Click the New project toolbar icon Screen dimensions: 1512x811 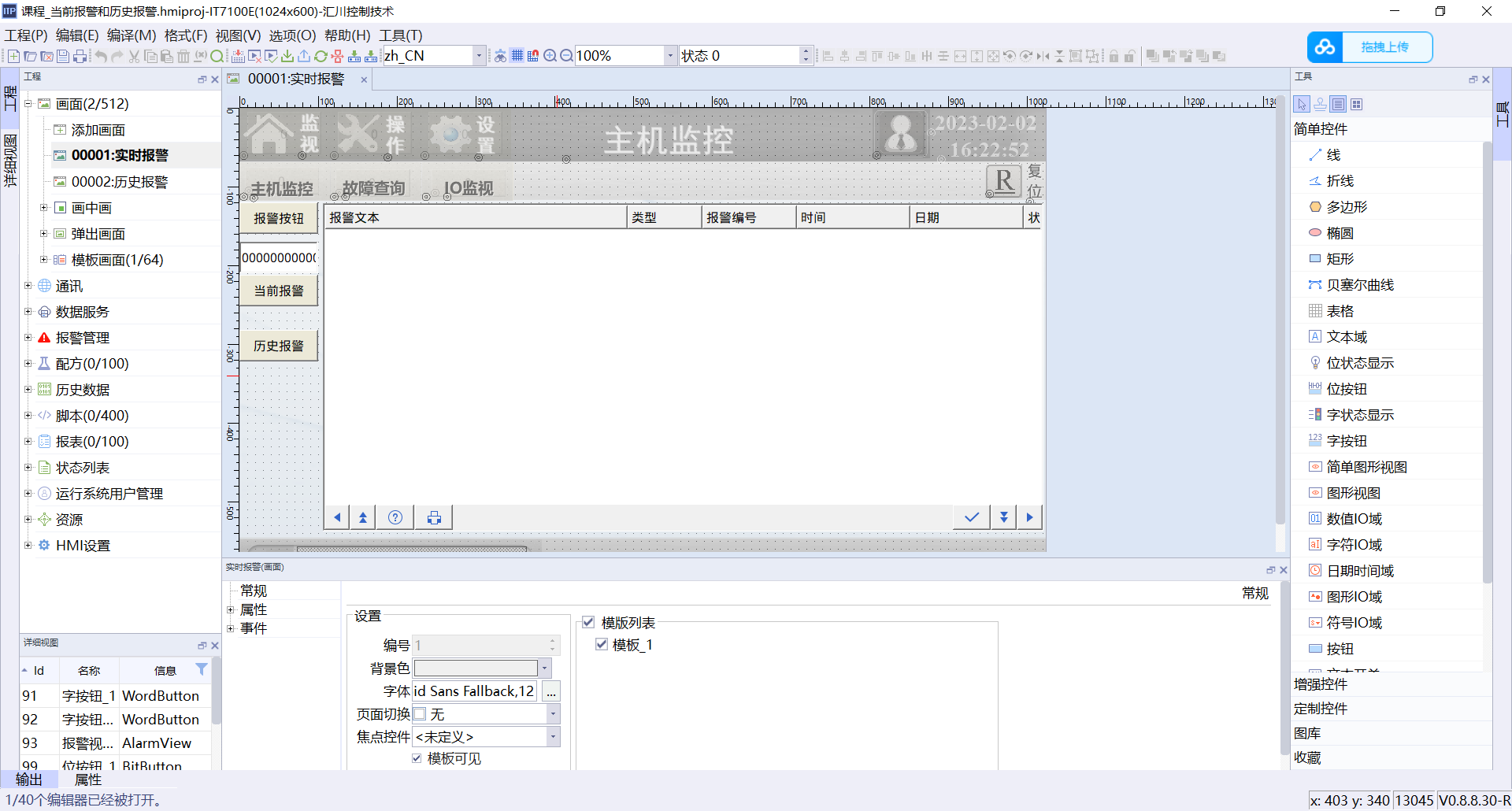tap(13, 56)
